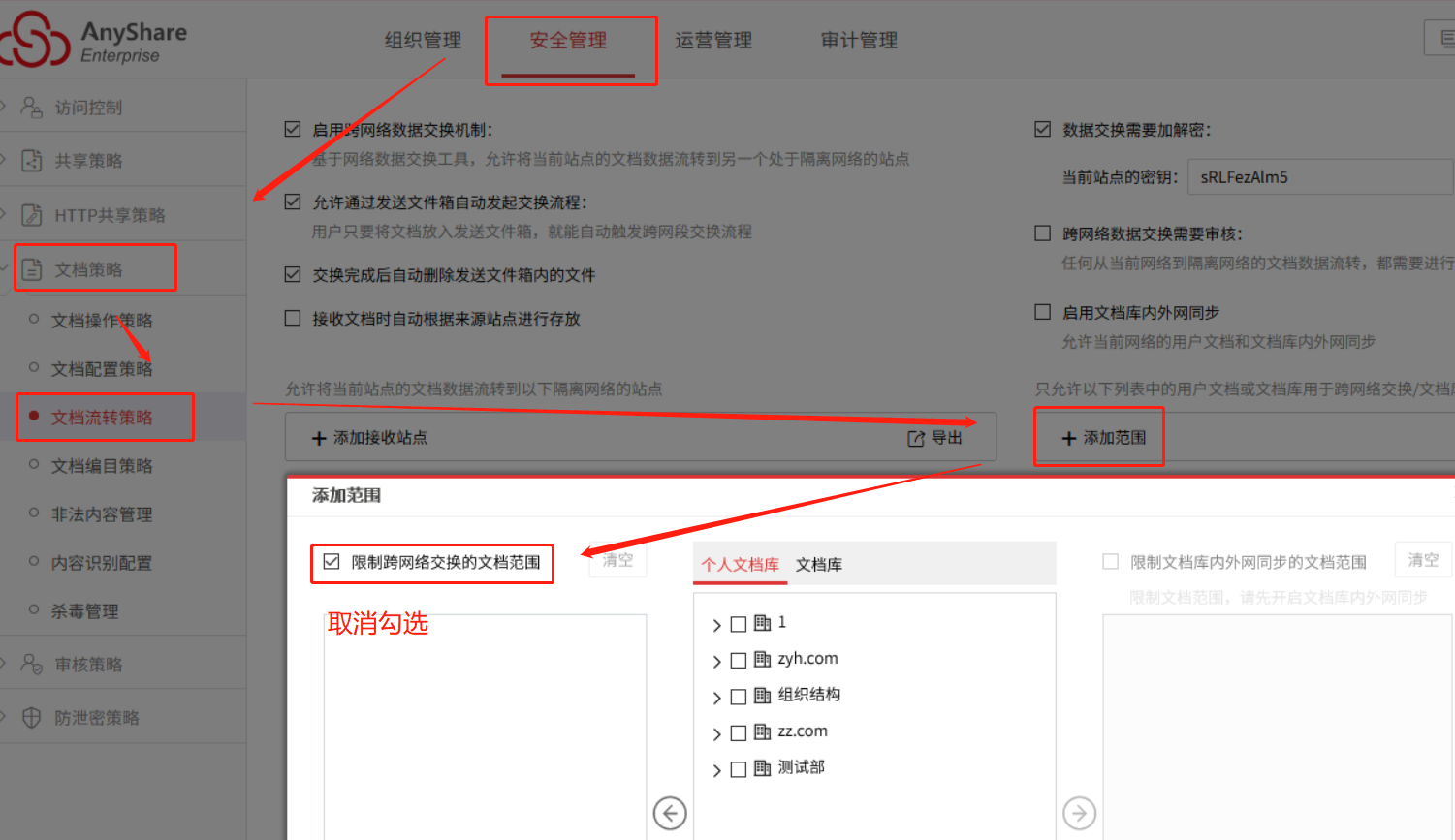Click the 导出 export icon
Image resolution: width=1455 pixels, height=840 pixels.
coord(916,438)
